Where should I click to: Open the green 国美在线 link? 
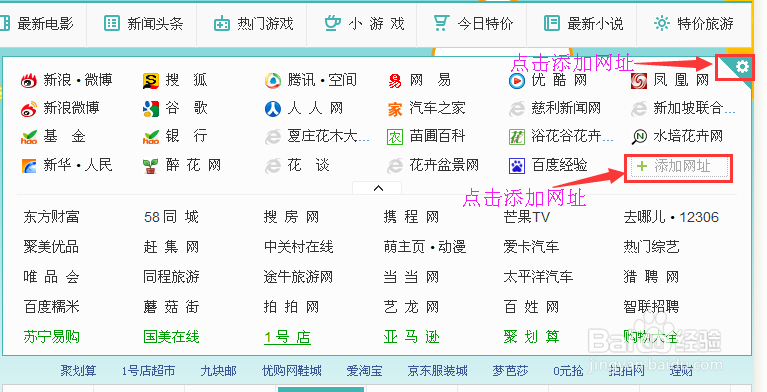(x=171, y=337)
